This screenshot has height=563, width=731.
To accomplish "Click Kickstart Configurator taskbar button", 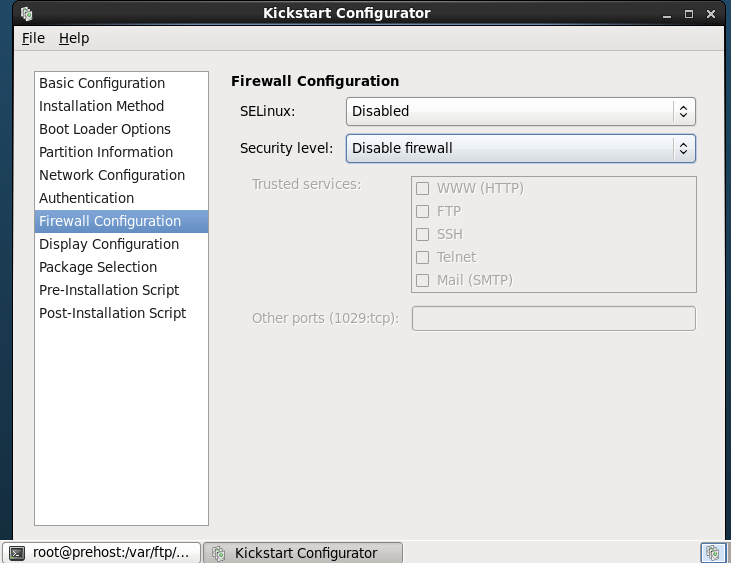I will point(303,553).
